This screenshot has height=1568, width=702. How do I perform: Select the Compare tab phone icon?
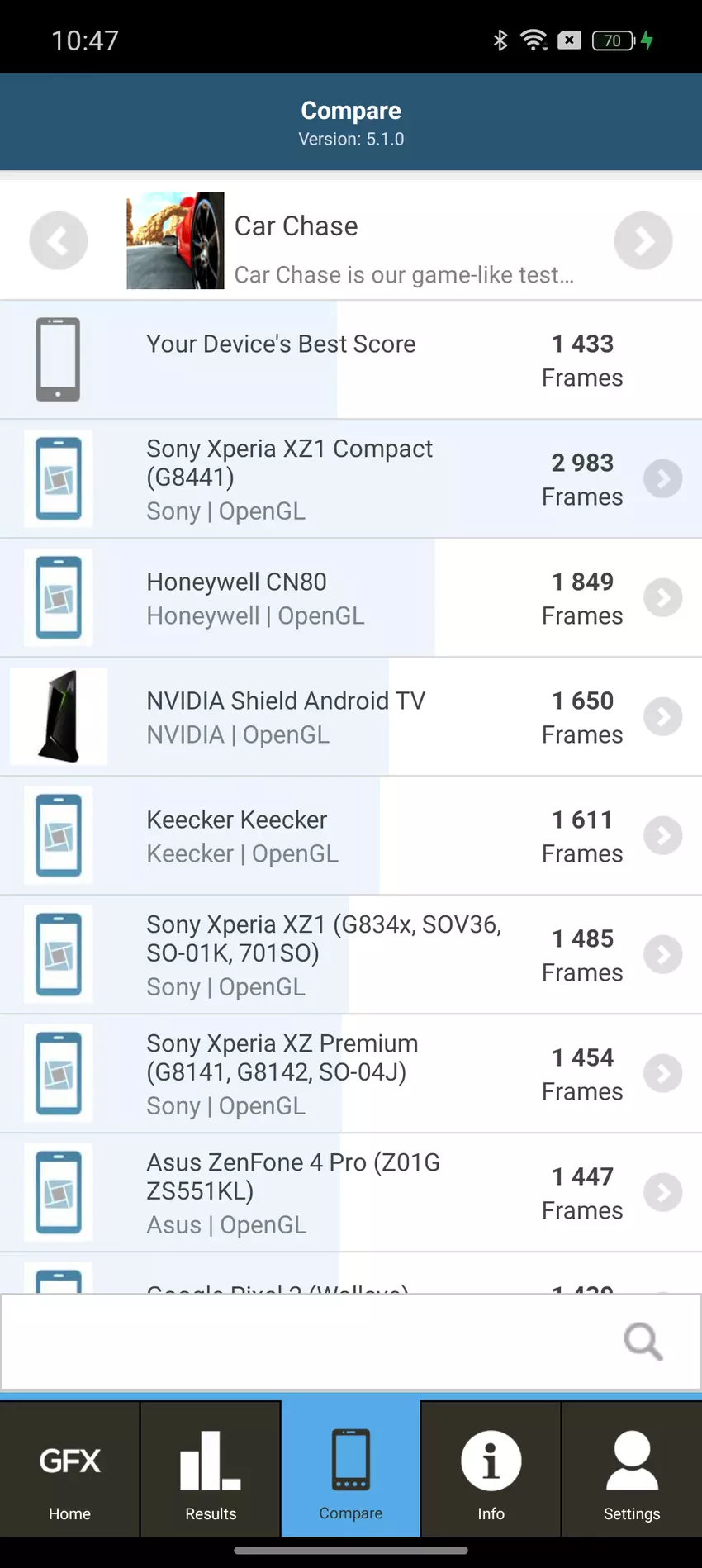(351, 1460)
